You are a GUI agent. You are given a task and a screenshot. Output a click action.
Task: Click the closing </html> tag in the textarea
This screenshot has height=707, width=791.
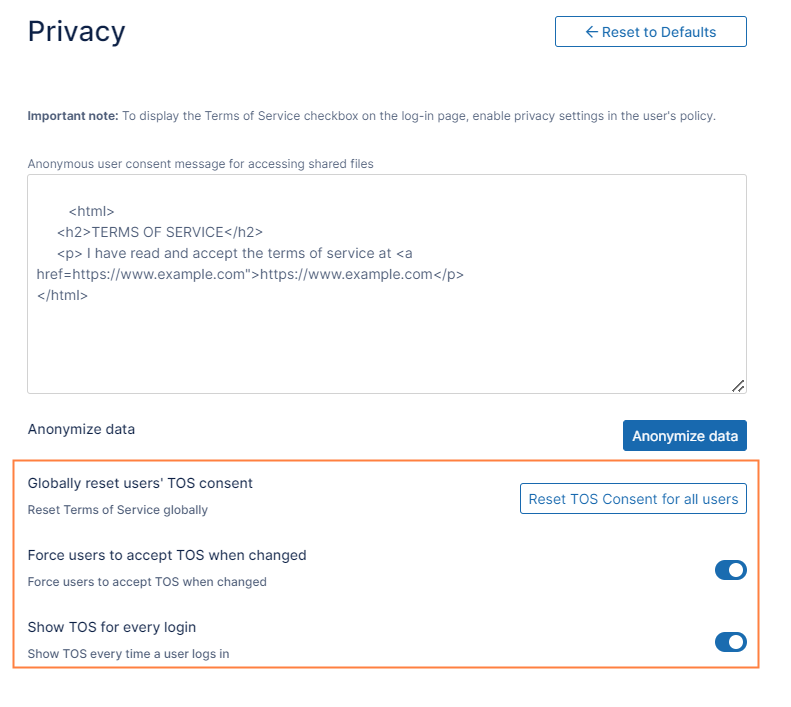pos(63,295)
